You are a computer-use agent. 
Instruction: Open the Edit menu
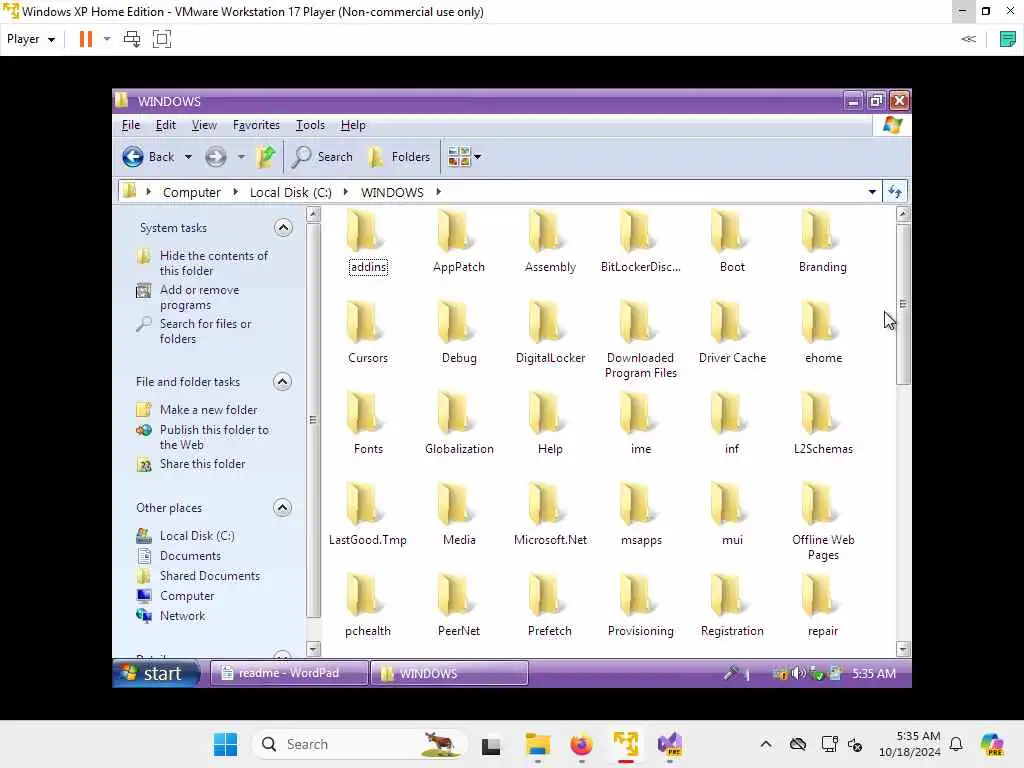[x=165, y=125]
